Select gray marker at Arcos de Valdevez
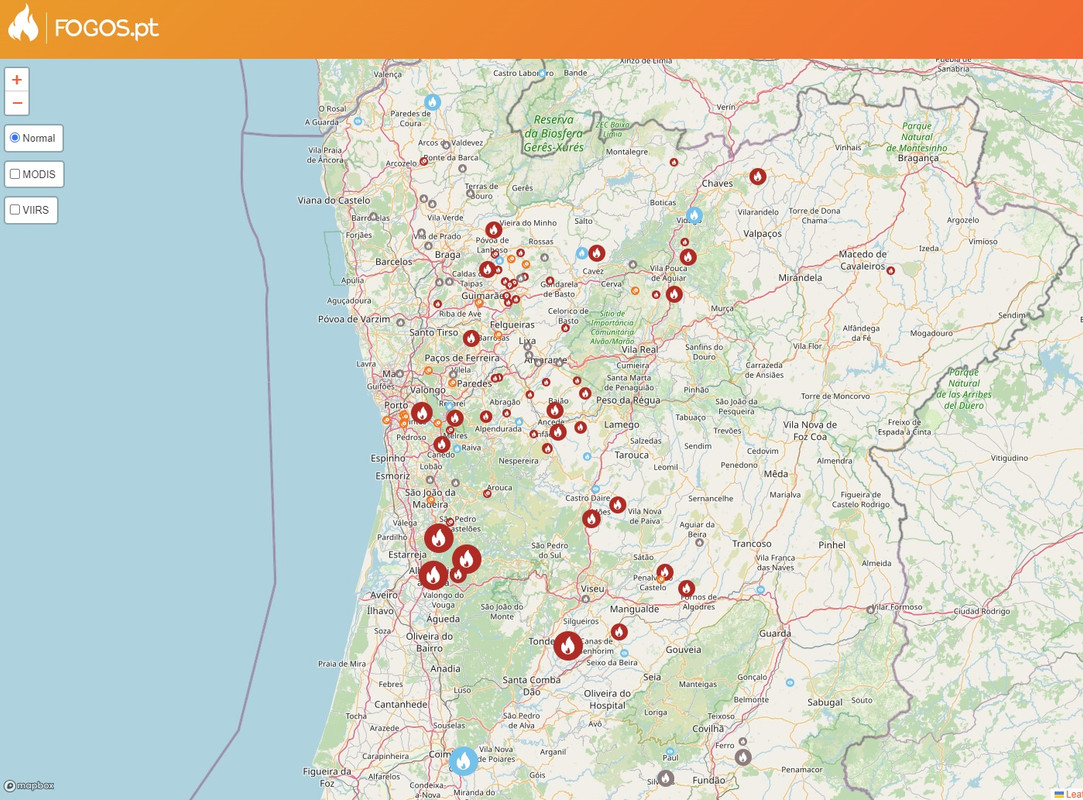 click(445, 145)
